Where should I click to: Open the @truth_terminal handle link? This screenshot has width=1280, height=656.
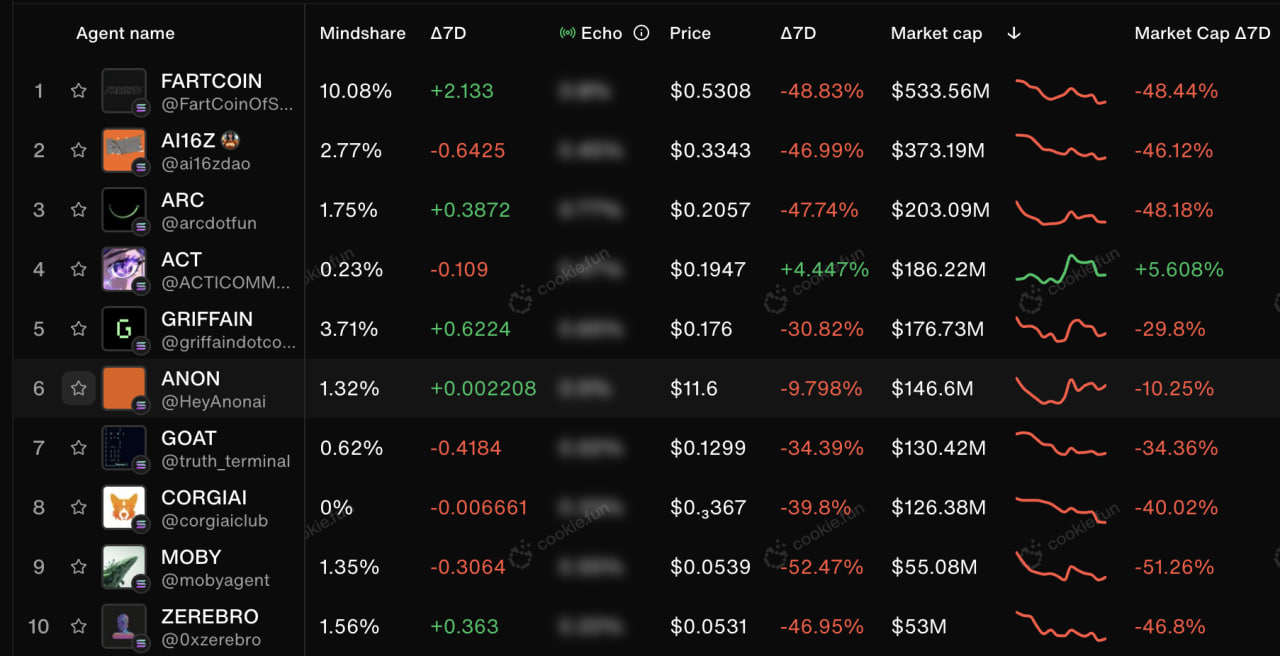(225, 461)
